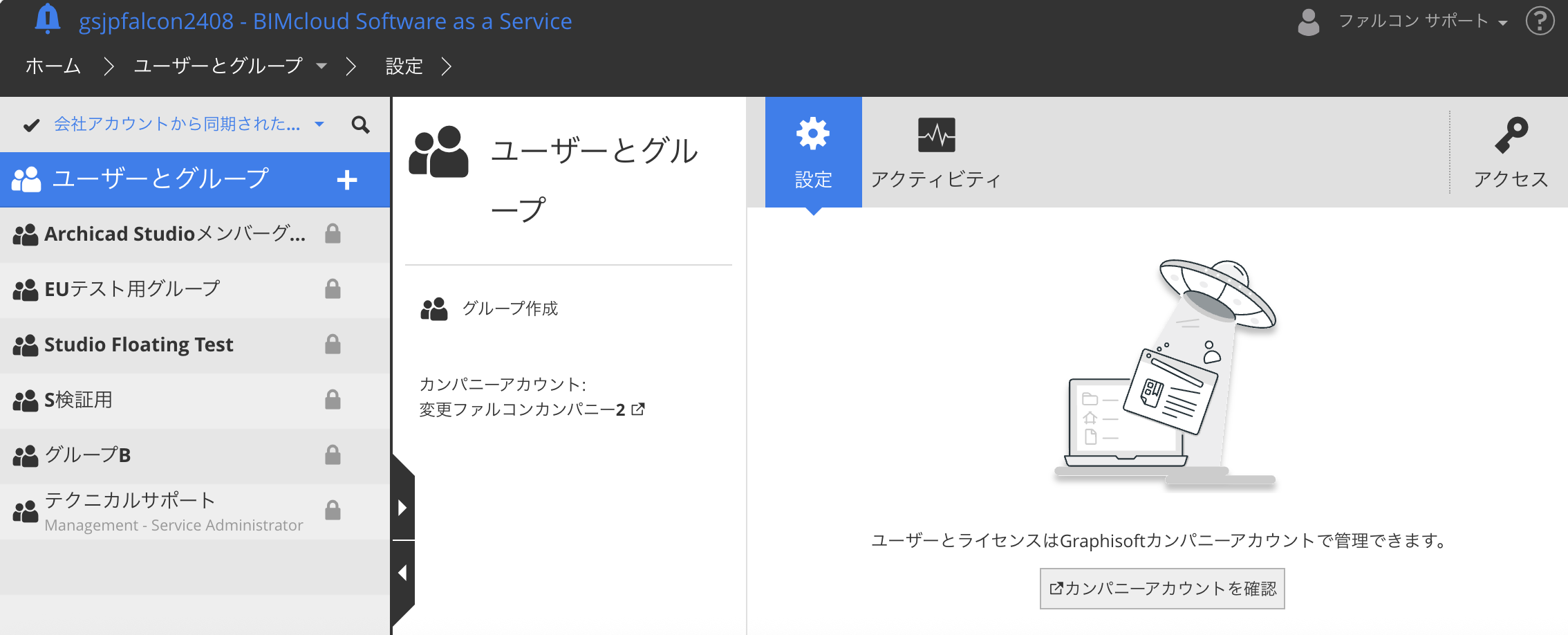The width and height of the screenshot is (1568, 635).
Task: Click the lock icon for S検証用
Action: 333,400
